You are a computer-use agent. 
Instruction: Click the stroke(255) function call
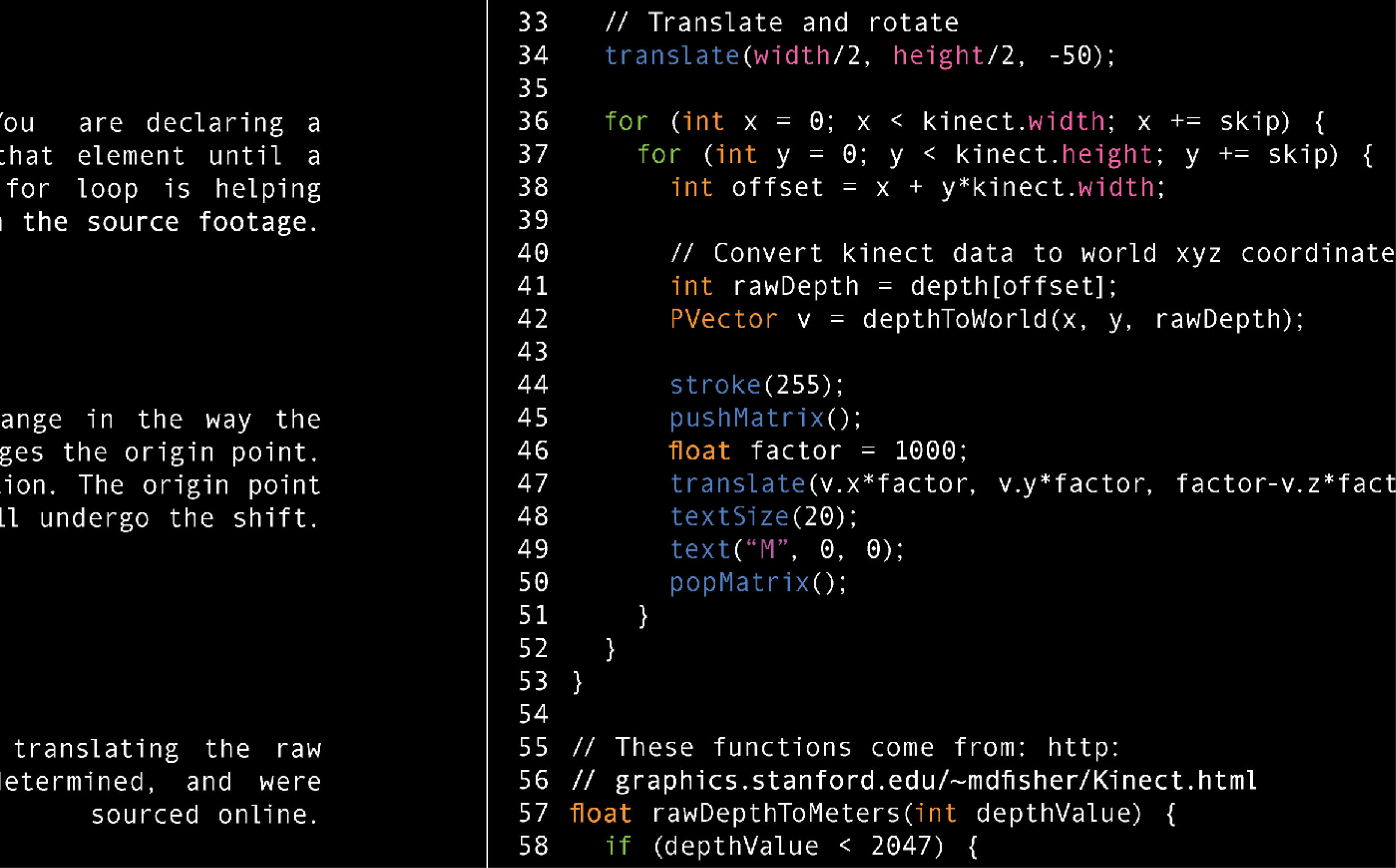coord(756,385)
